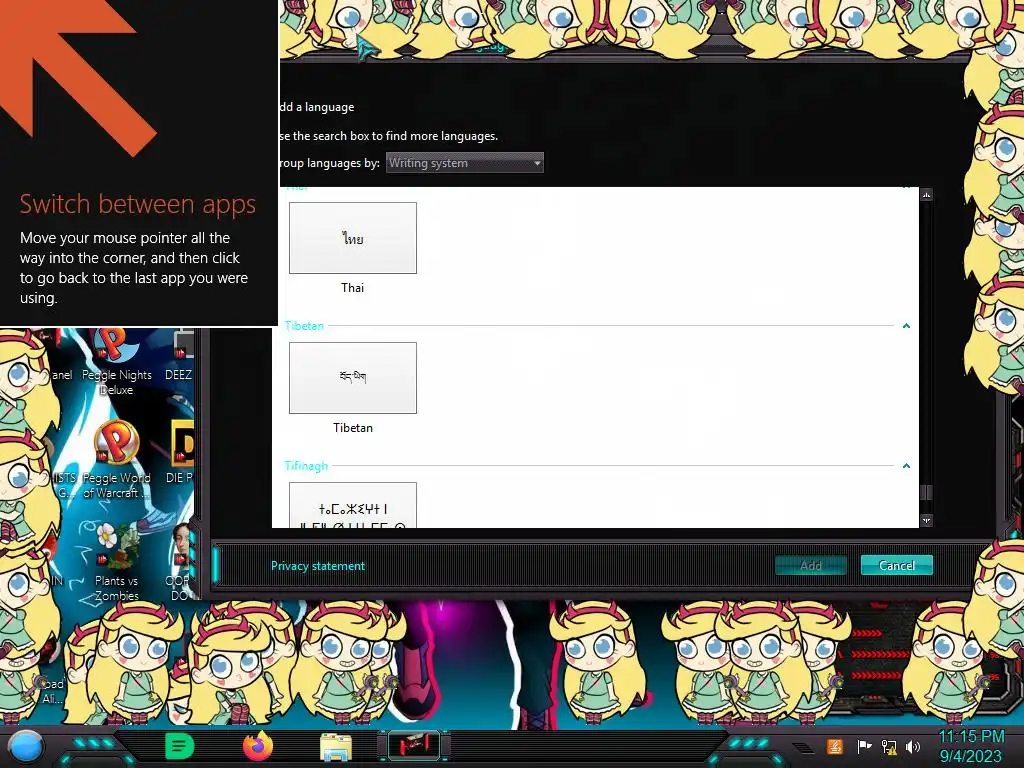
Task: Click the network status tray icon
Action: click(889, 746)
